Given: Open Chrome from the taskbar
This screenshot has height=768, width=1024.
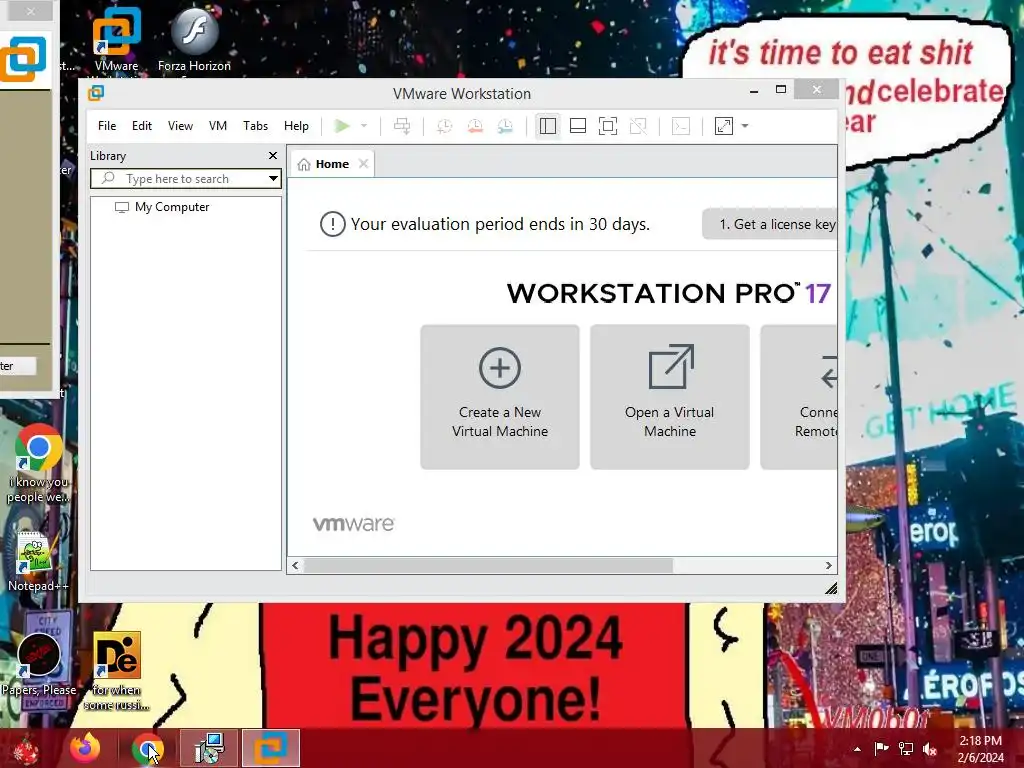Looking at the screenshot, I should click(148, 748).
